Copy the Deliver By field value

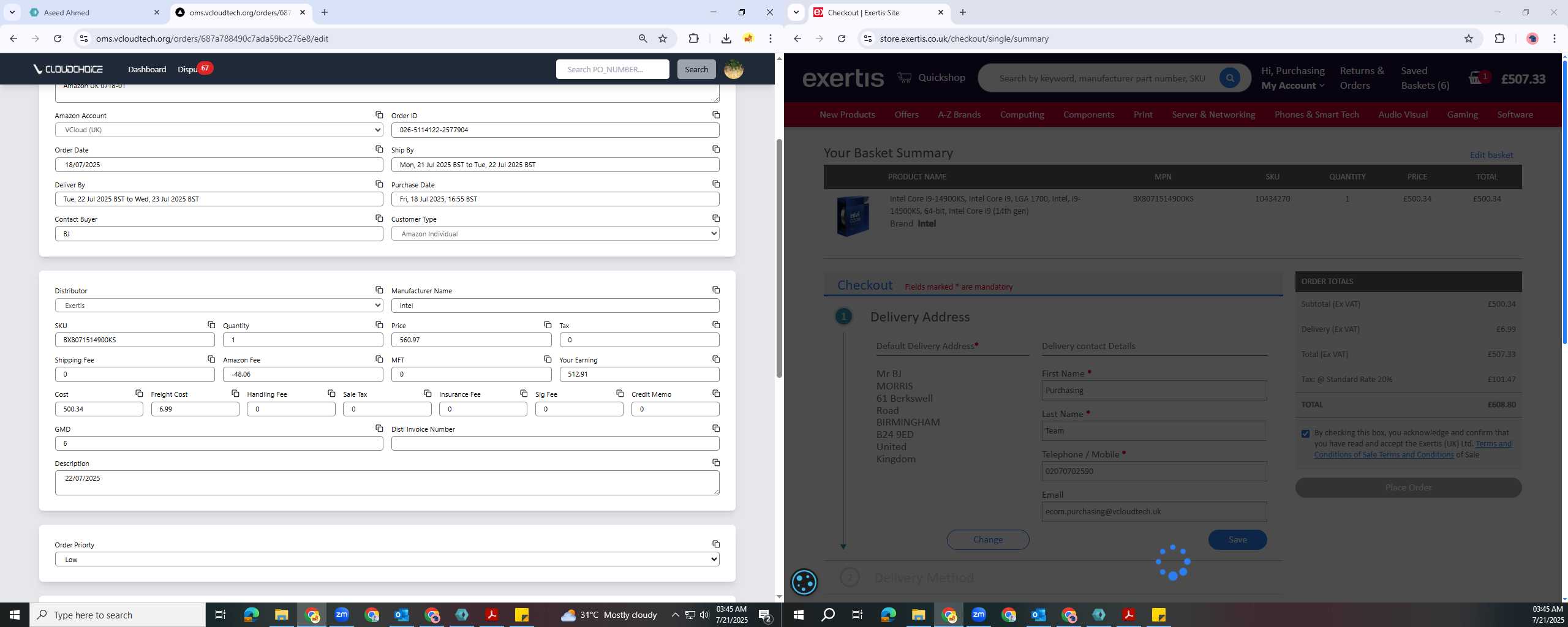379,184
